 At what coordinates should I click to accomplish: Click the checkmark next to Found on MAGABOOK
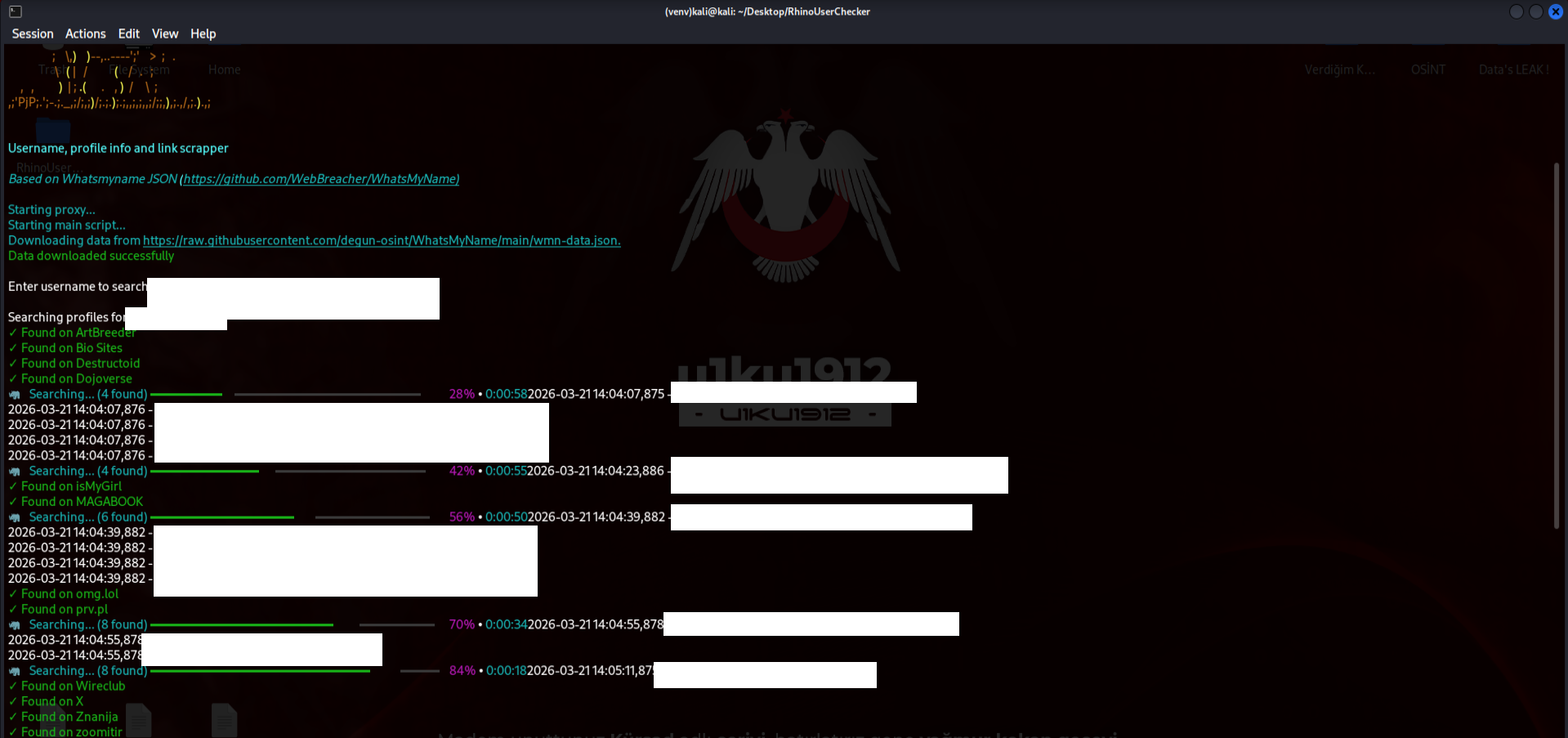pos(12,502)
